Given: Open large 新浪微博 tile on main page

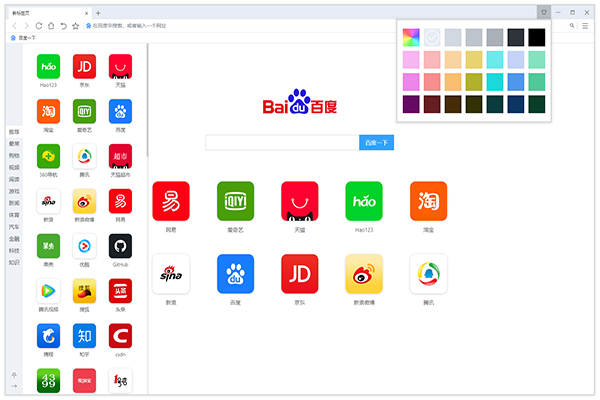Looking at the screenshot, I should 364,274.
